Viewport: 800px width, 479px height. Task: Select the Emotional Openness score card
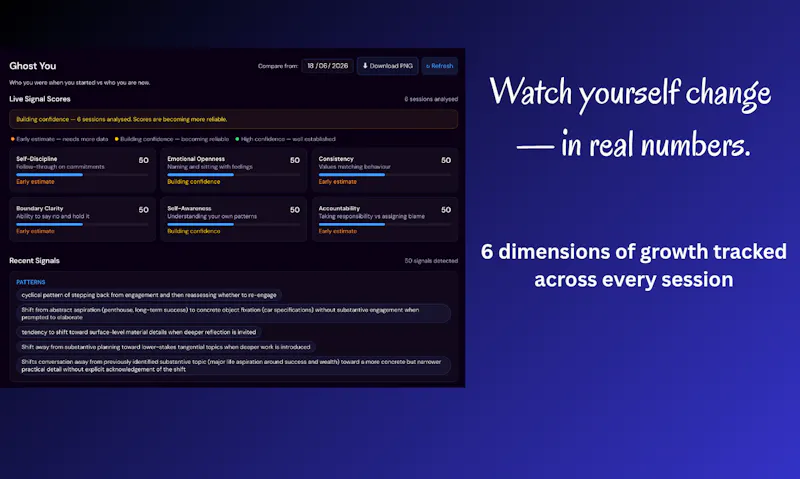(x=234, y=170)
